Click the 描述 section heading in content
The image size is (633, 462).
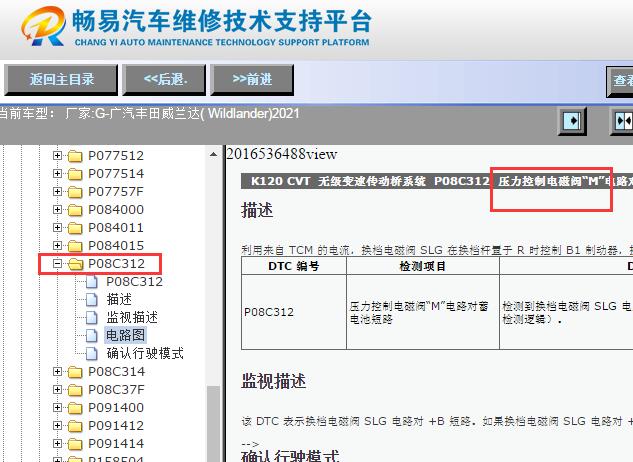coord(257,210)
